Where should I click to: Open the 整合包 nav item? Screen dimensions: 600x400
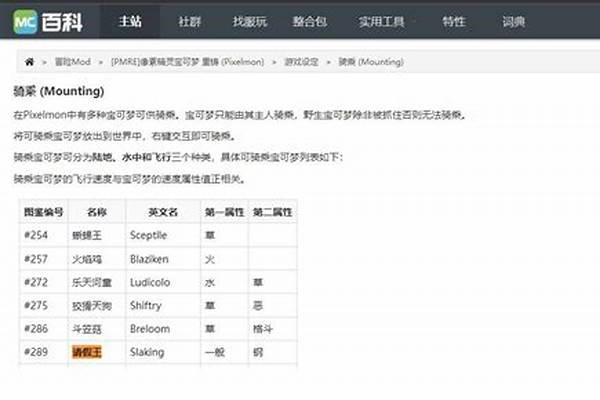click(x=310, y=21)
